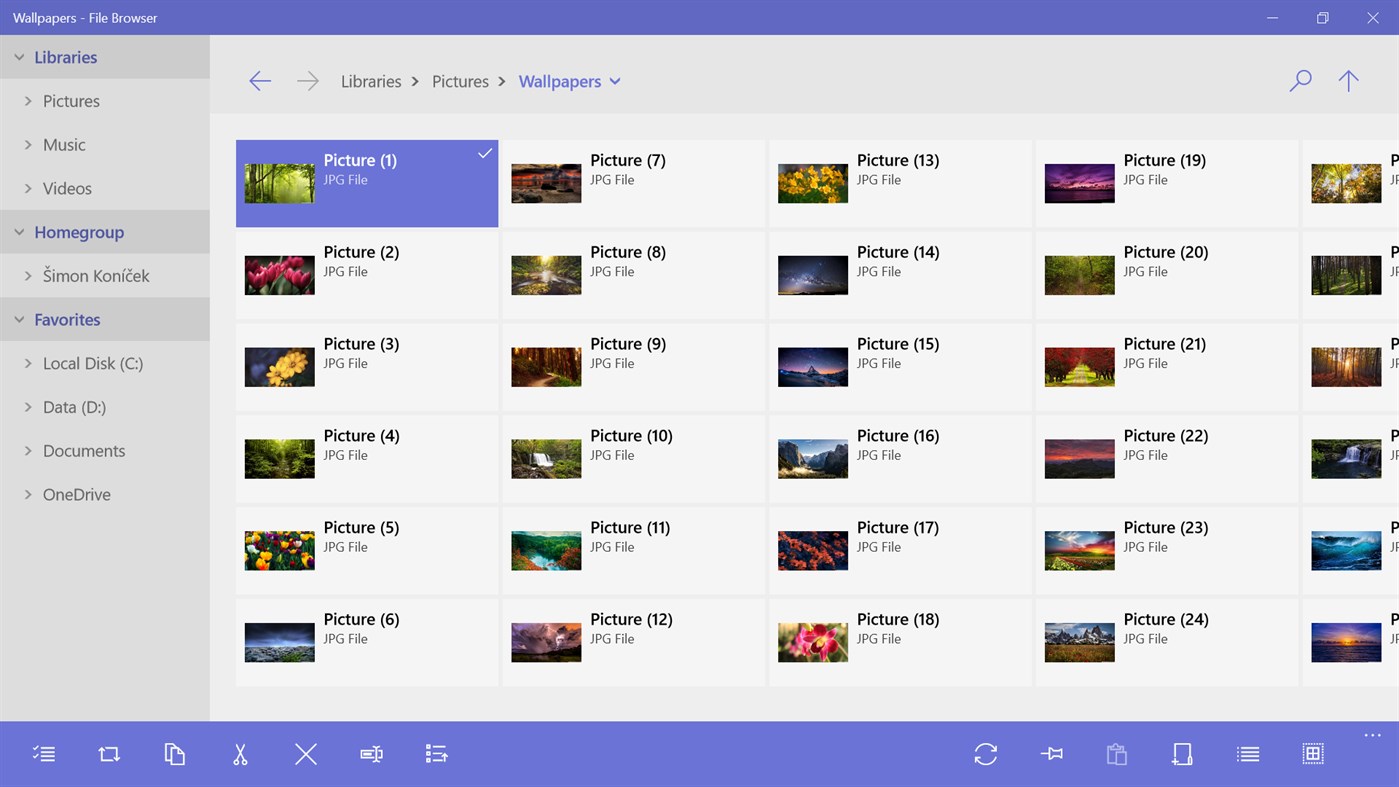Delete the selected picture
The image size is (1399, 787).
tap(305, 753)
